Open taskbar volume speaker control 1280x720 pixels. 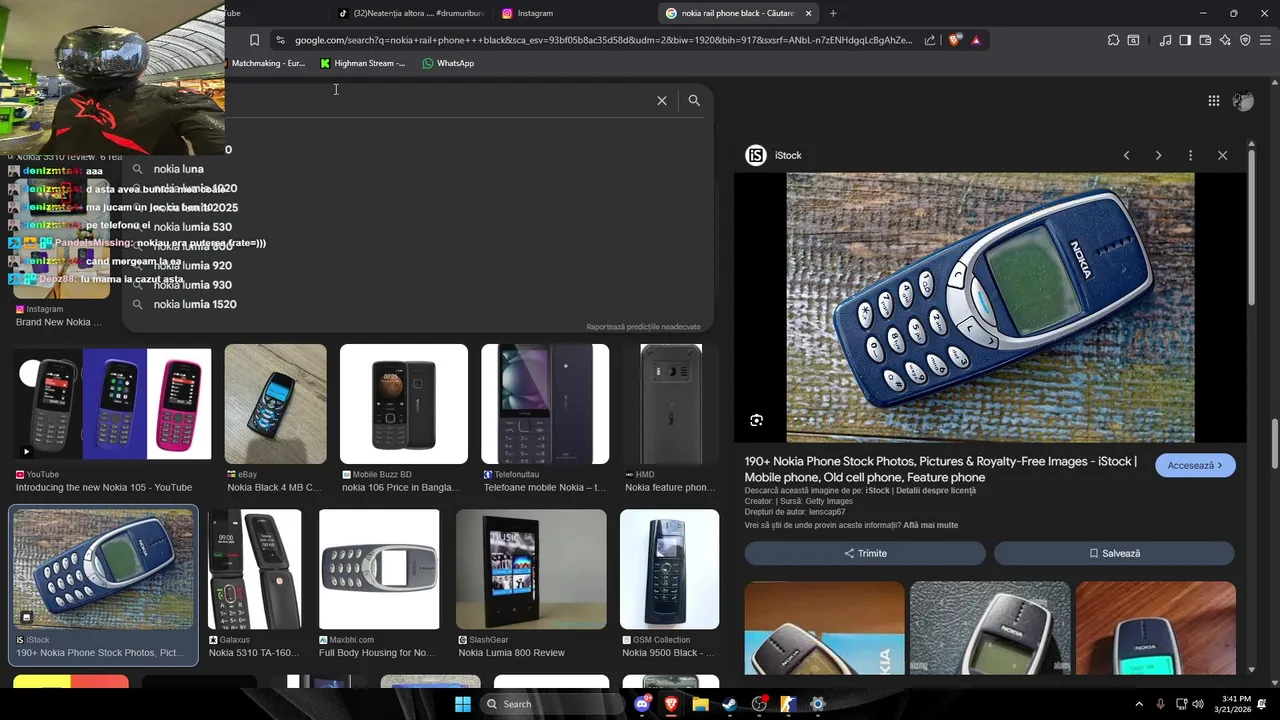(1198, 704)
